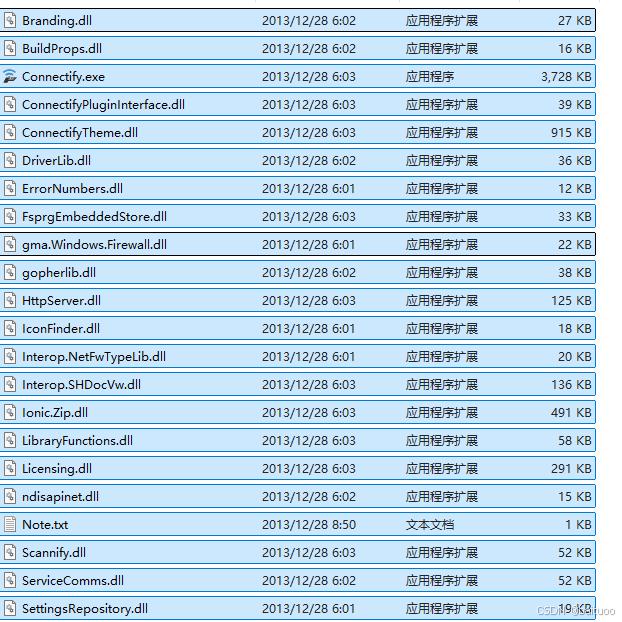This screenshot has width=622, height=622.
Task: Select the file name gopherlib.dll
Action: [59, 273]
